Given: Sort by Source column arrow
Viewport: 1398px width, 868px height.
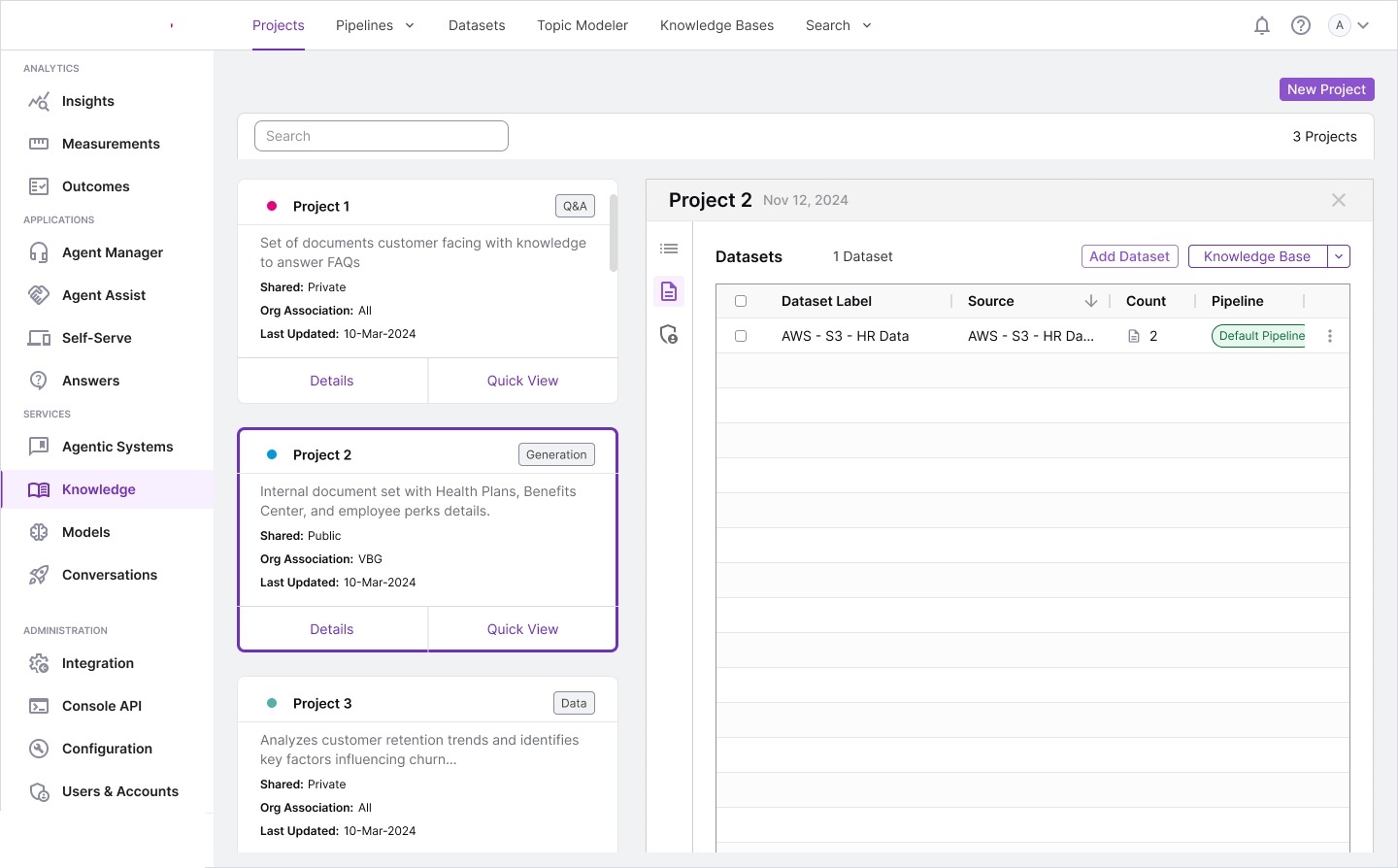Looking at the screenshot, I should (1091, 302).
